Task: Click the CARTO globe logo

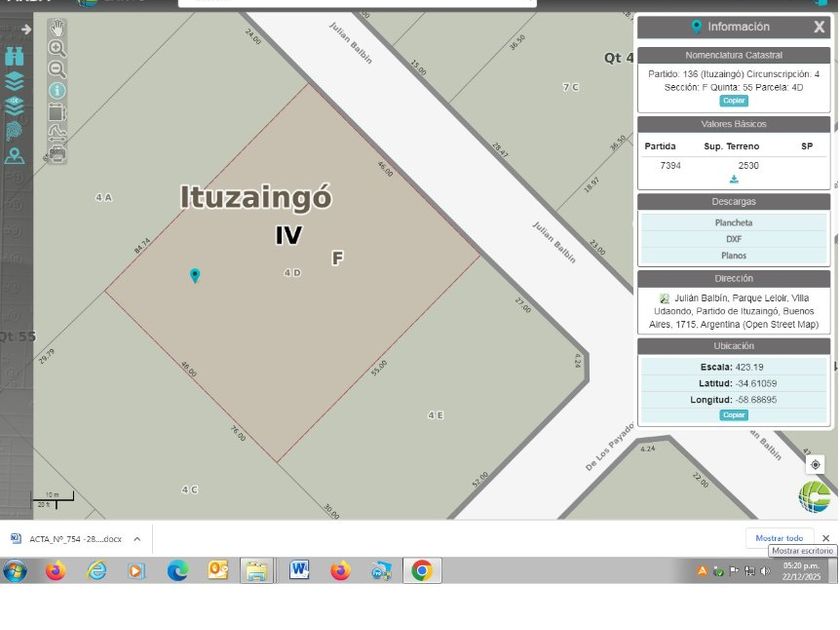Action: click(815, 497)
